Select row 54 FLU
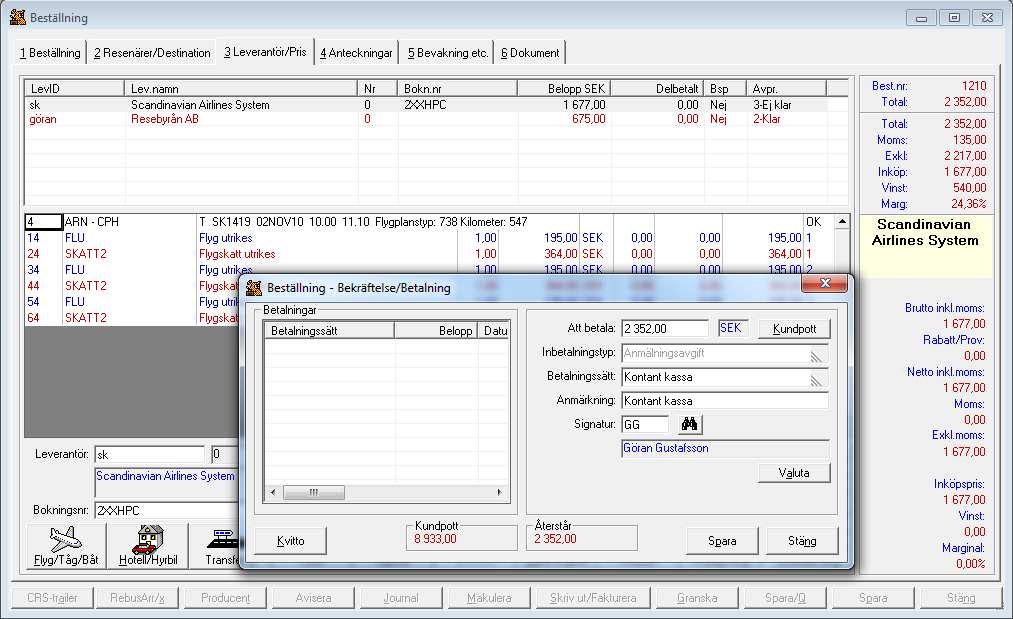Screen dimensions: 1013x619 [132, 302]
